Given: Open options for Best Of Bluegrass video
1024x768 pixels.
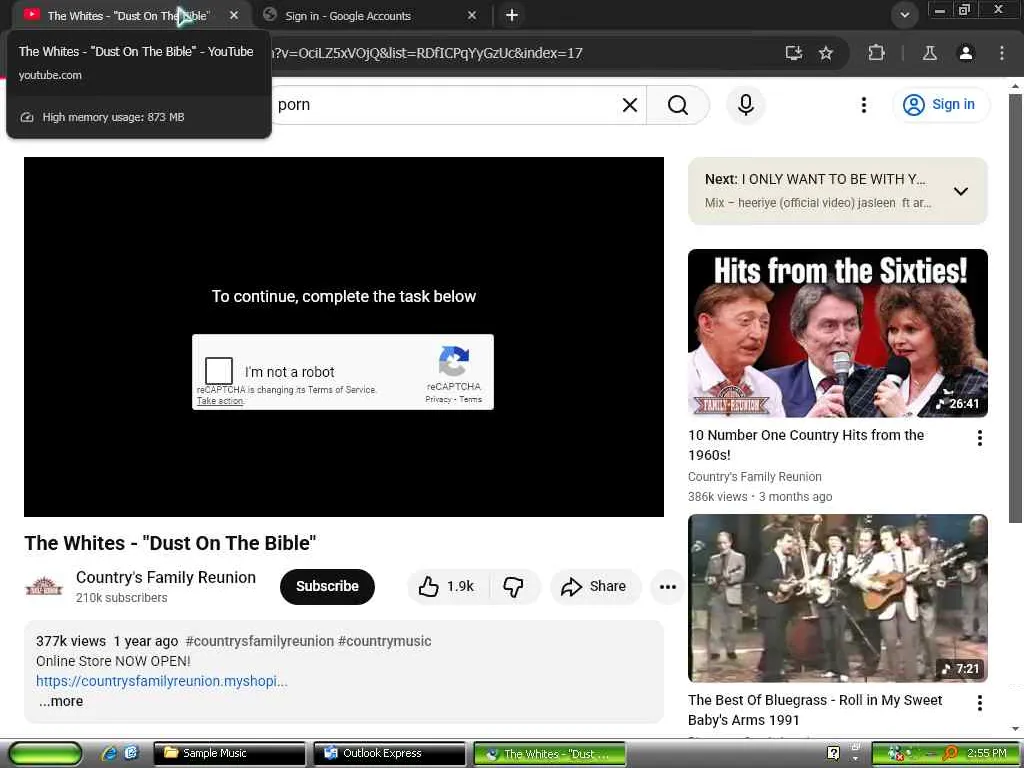Looking at the screenshot, I should (980, 703).
